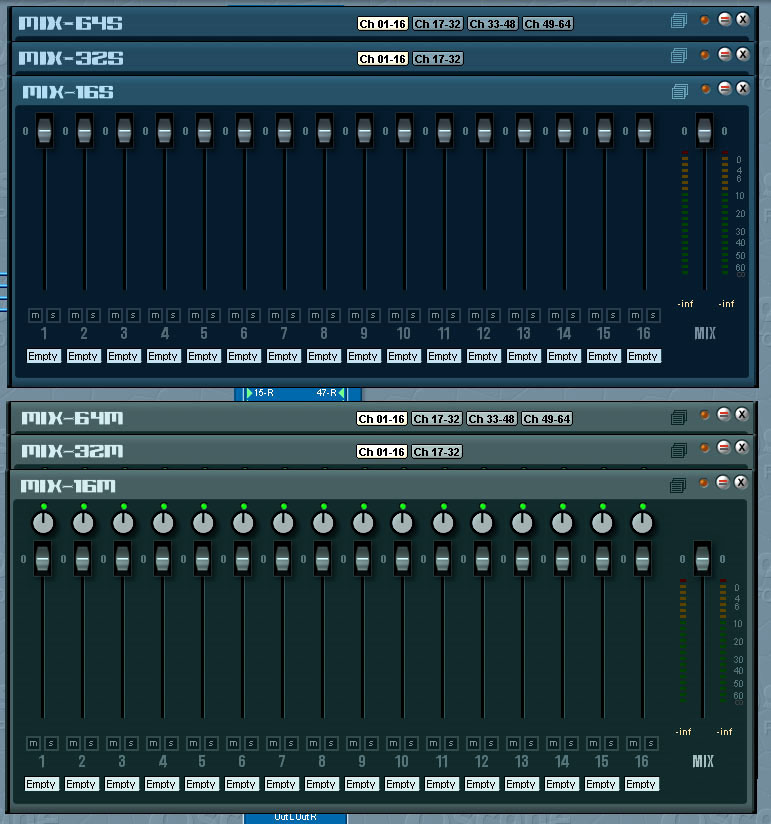Click channel 14 Empty label in MIX-16S

point(562,356)
